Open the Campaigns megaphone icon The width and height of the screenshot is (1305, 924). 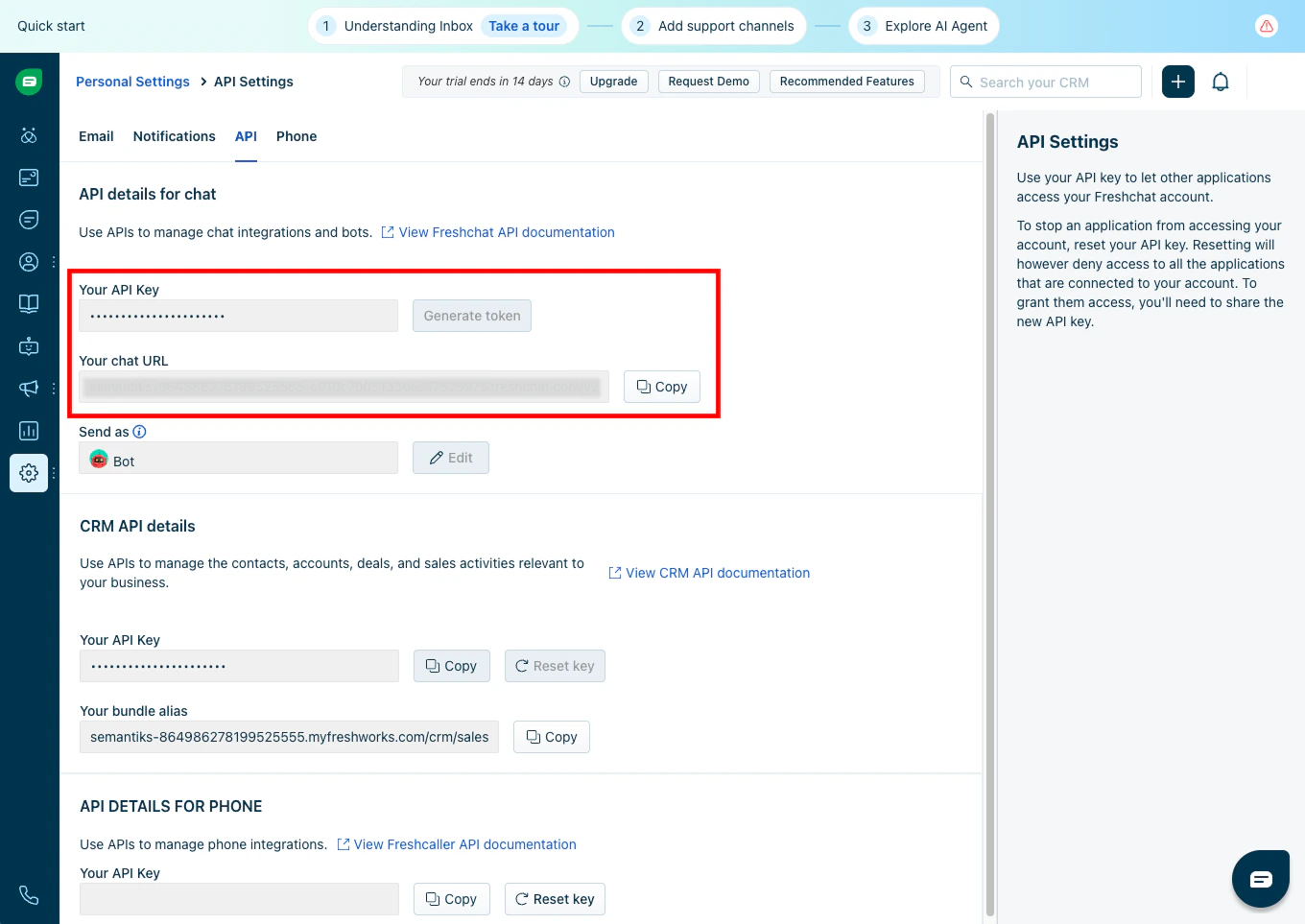(29, 388)
